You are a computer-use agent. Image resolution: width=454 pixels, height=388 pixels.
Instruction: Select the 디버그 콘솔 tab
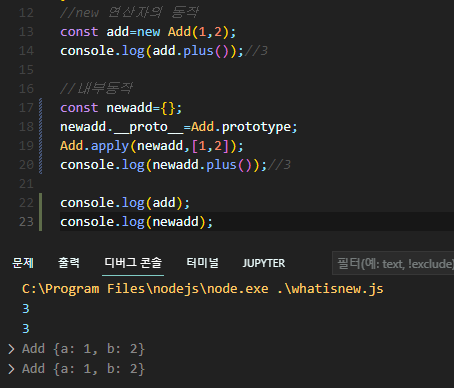click(133, 263)
